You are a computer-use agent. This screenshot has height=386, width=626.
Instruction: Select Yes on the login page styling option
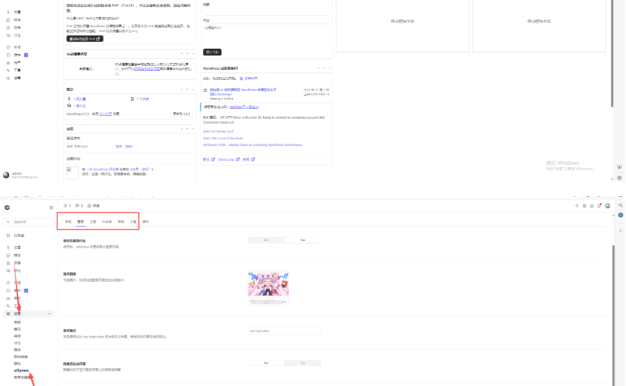click(303, 240)
